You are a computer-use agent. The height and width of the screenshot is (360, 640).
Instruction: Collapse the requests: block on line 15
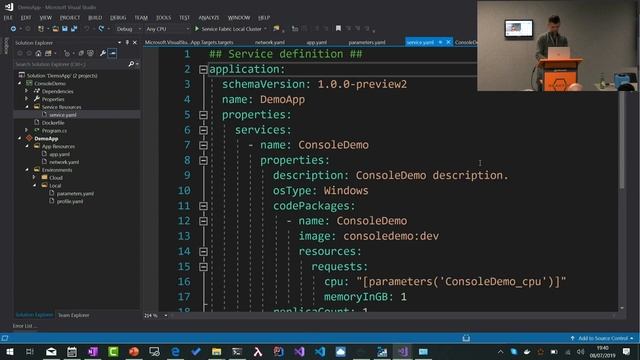[x=203, y=267]
